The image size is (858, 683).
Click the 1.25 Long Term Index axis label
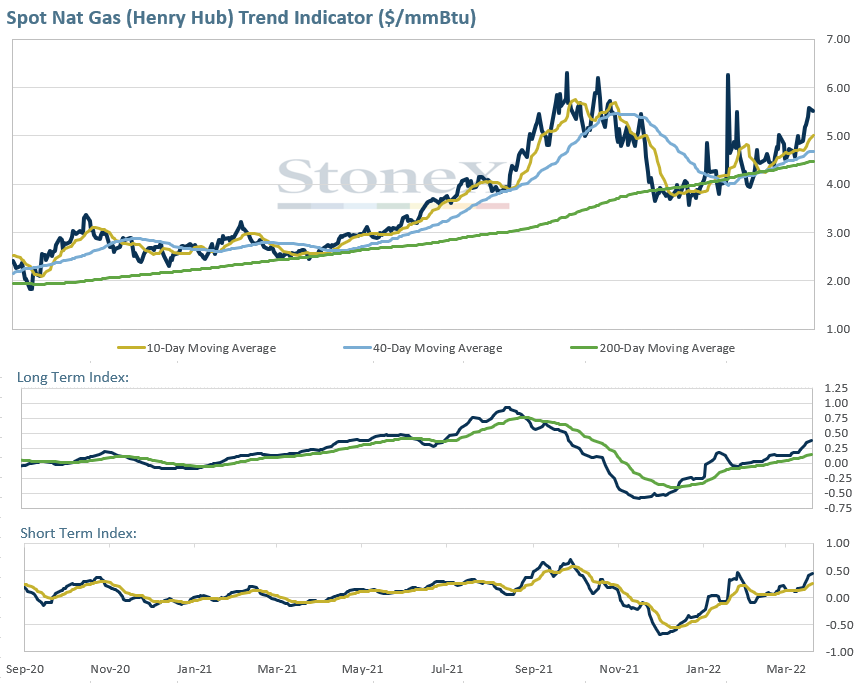point(836,388)
